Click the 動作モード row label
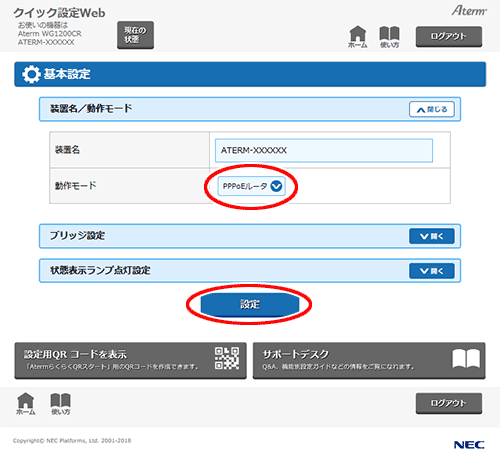The width and height of the screenshot is (500, 459). coord(76,185)
